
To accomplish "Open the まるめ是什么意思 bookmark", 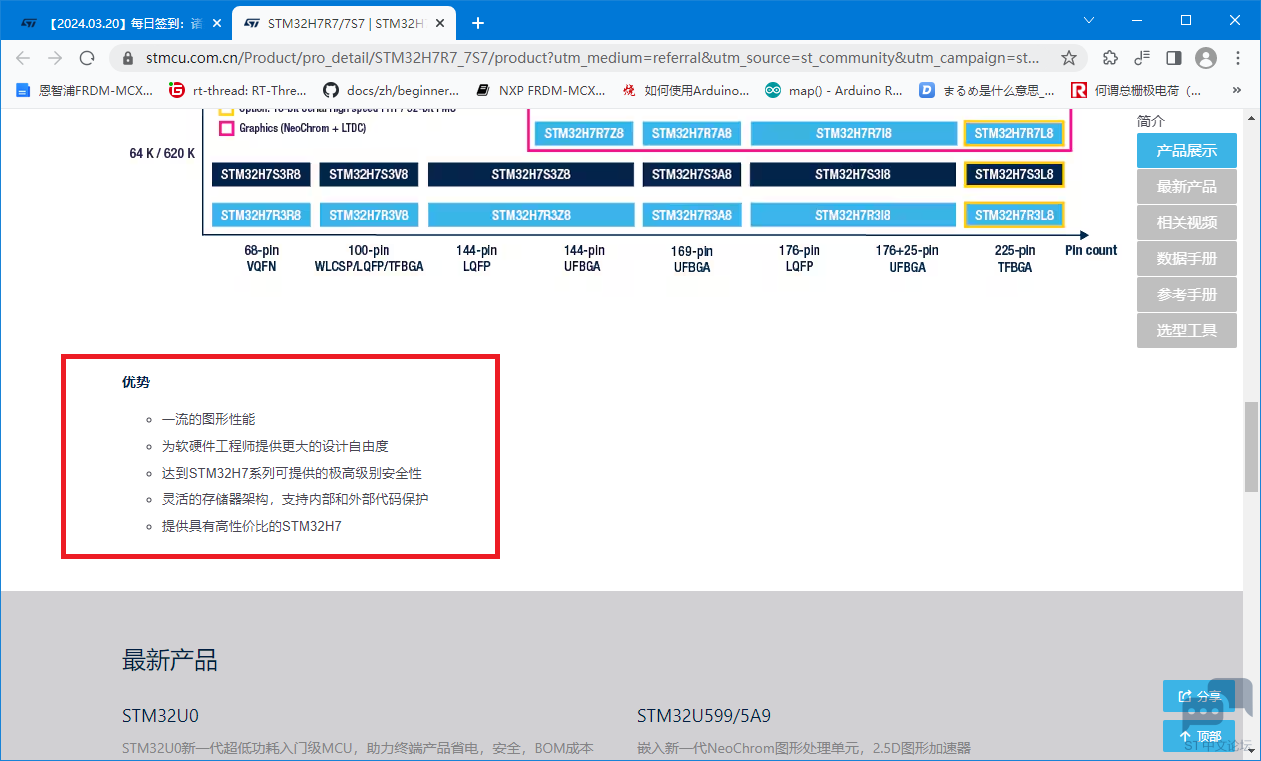I will tap(988, 90).
